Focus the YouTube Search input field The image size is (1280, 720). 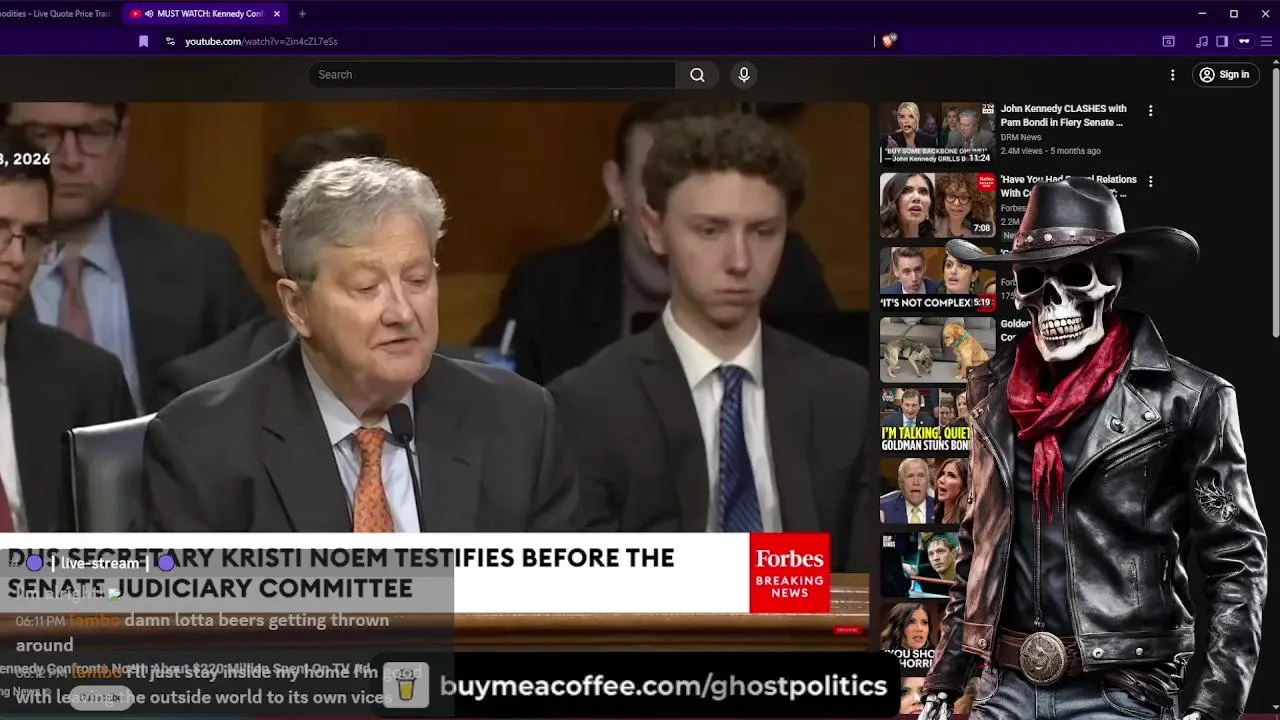coord(492,74)
